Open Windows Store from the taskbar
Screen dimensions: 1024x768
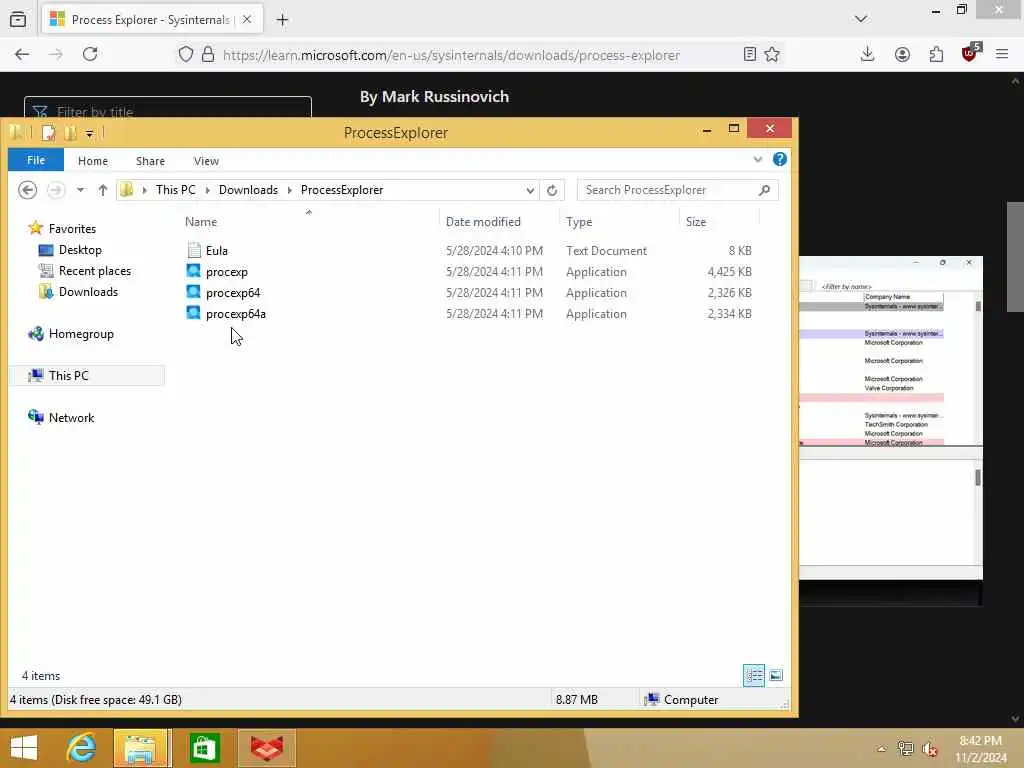[204, 748]
